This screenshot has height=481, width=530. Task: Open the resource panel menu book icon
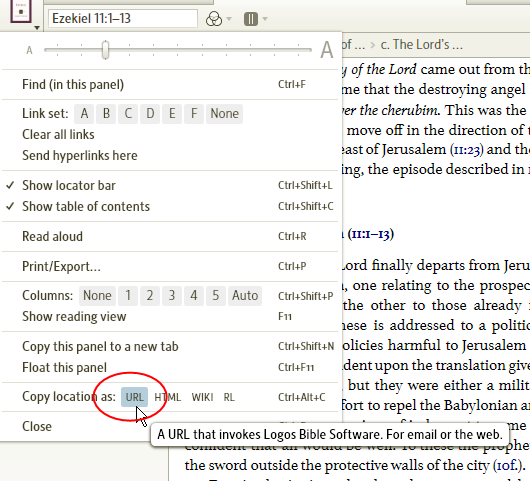pos(21,11)
